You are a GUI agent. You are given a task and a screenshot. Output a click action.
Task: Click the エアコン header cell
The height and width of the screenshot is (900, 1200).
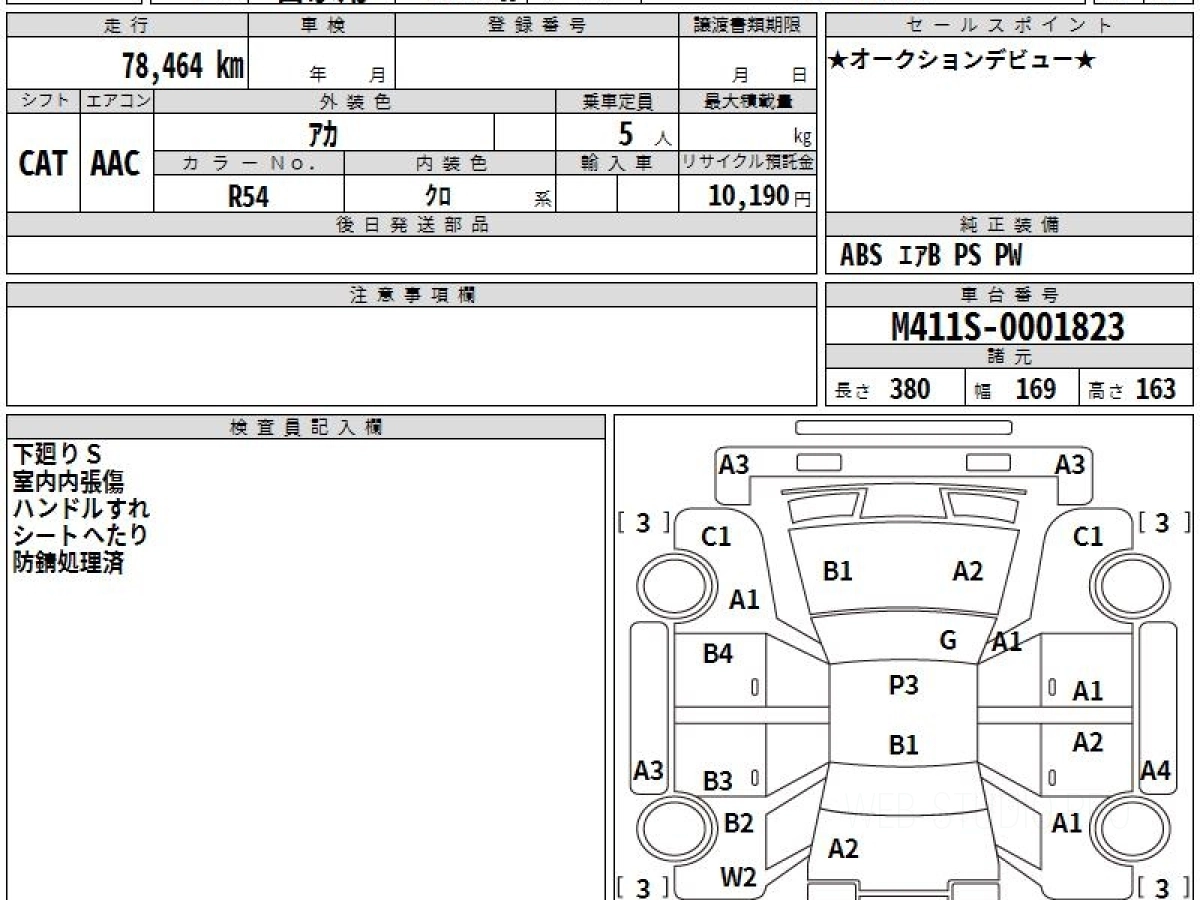click(117, 101)
